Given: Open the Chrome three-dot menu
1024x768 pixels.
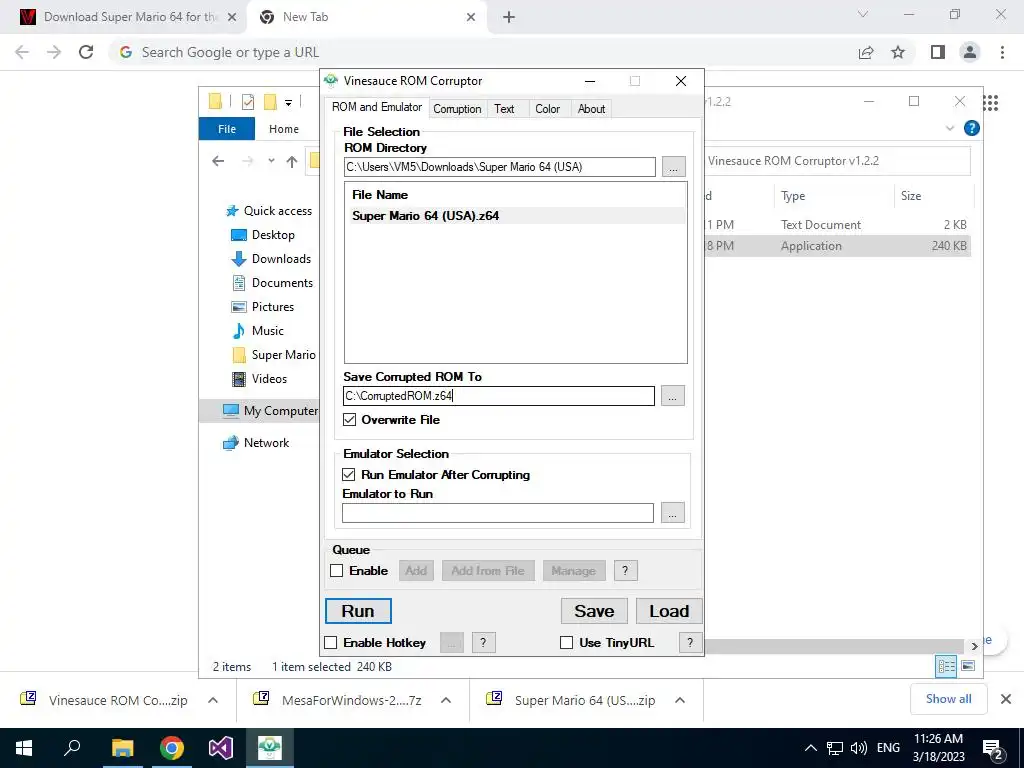Looking at the screenshot, I should [1002, 52].
